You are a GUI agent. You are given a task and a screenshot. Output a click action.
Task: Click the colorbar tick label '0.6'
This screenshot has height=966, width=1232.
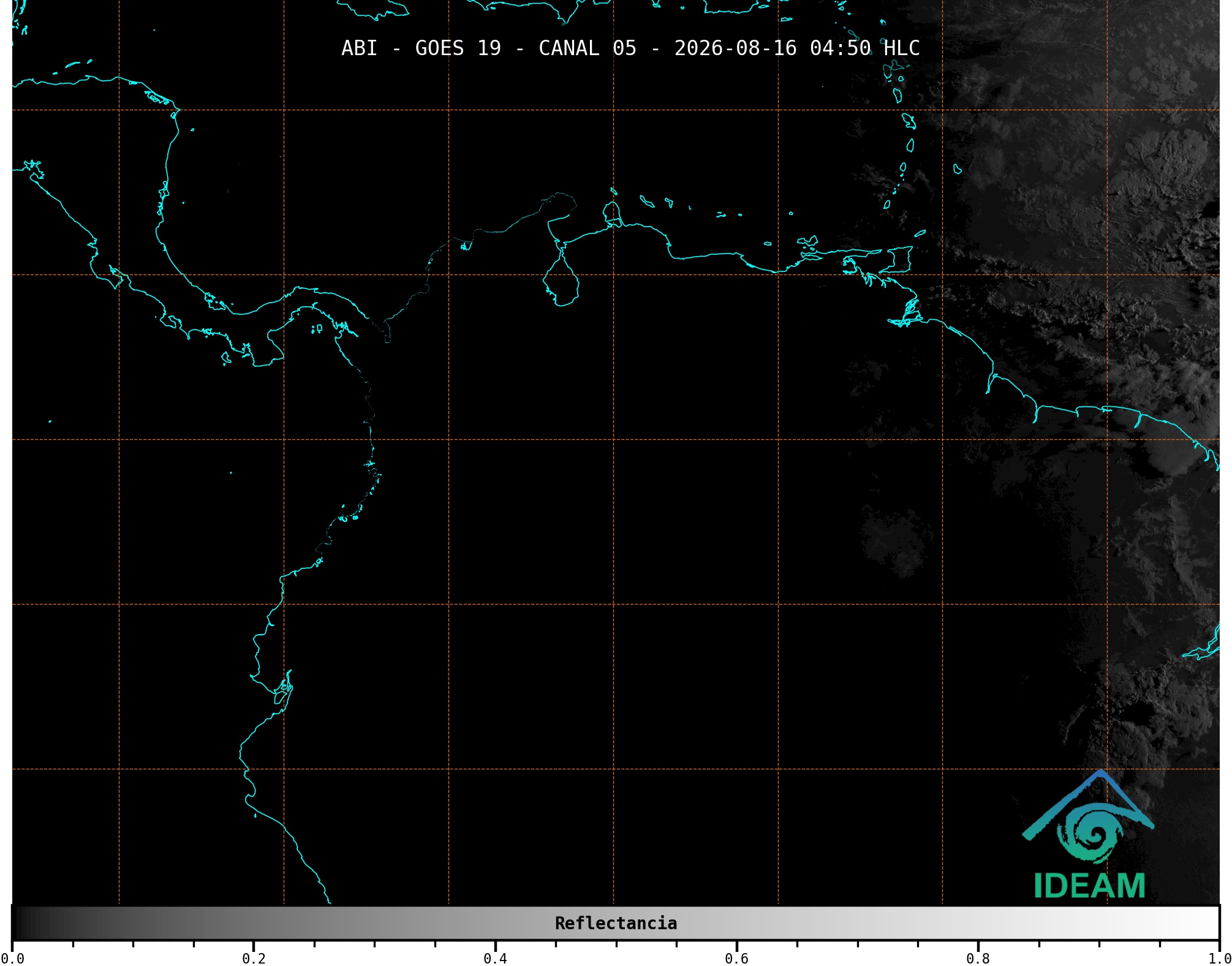[x=736, y=959]
